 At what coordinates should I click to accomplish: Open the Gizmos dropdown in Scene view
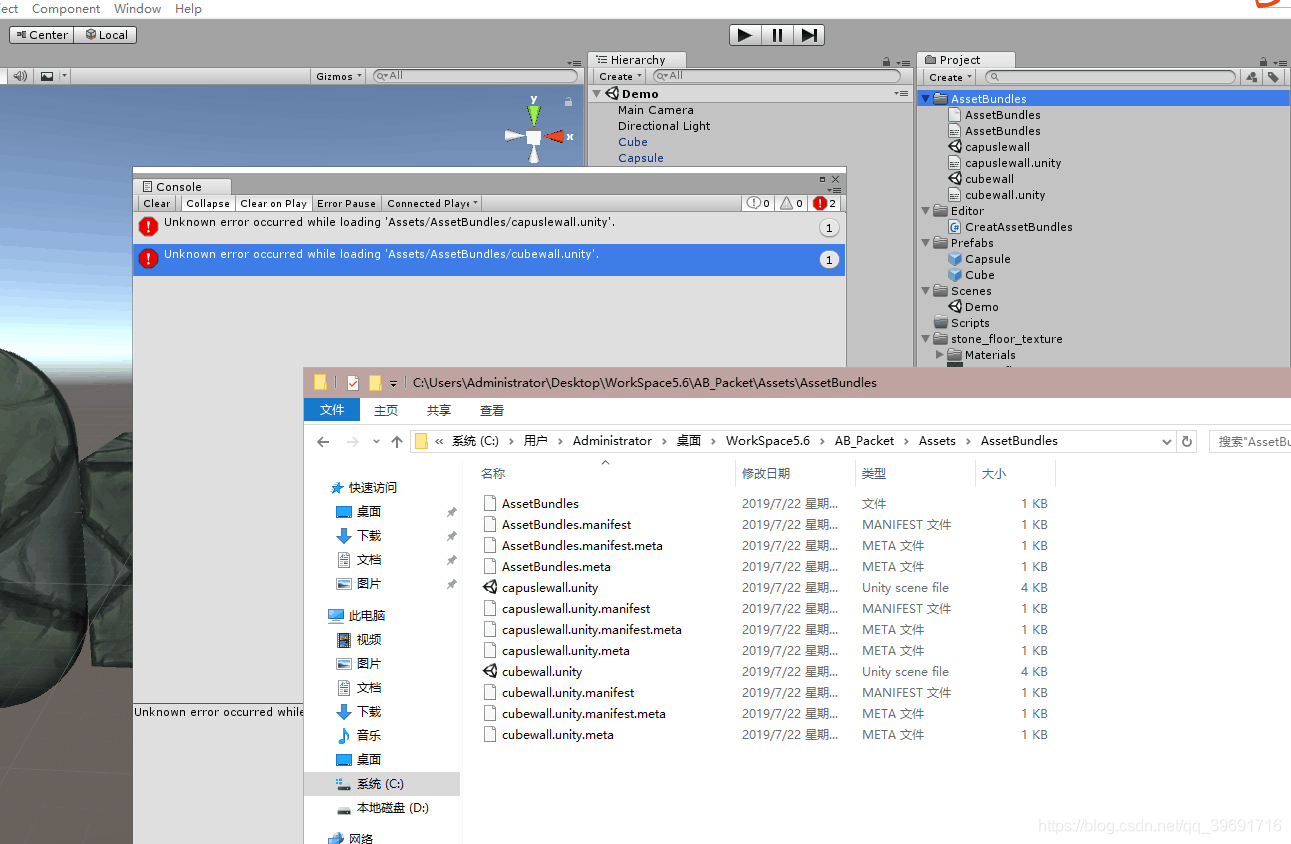(338, 76)
